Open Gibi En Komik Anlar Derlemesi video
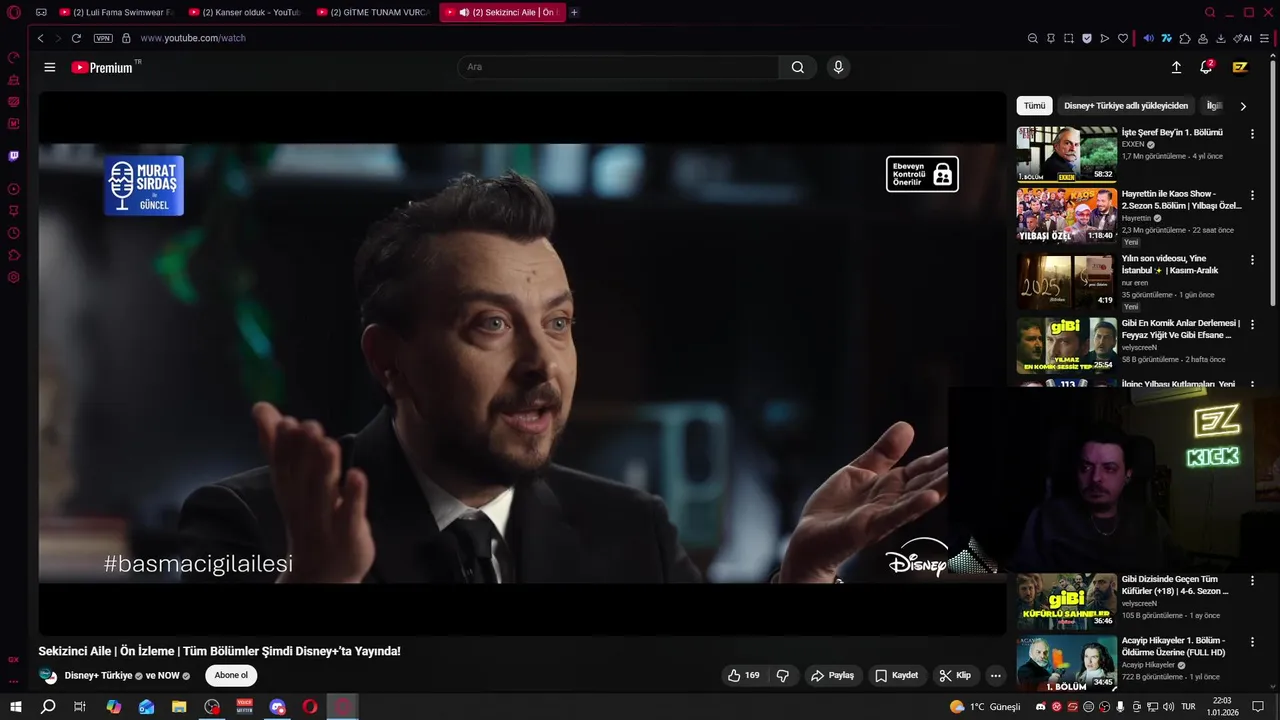Image resolution: width=1280 pixels, height=720 pixels. 1067,345
